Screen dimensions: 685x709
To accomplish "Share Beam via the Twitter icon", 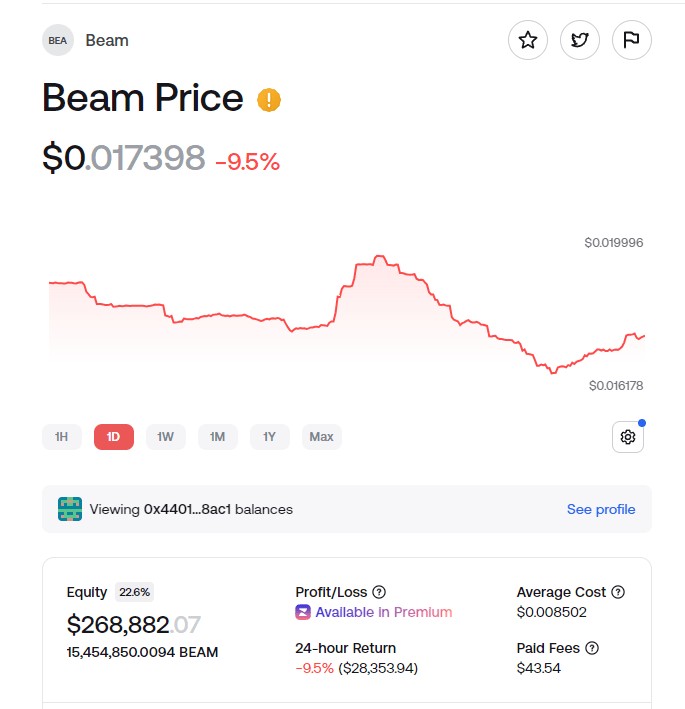I will (580, 40).
